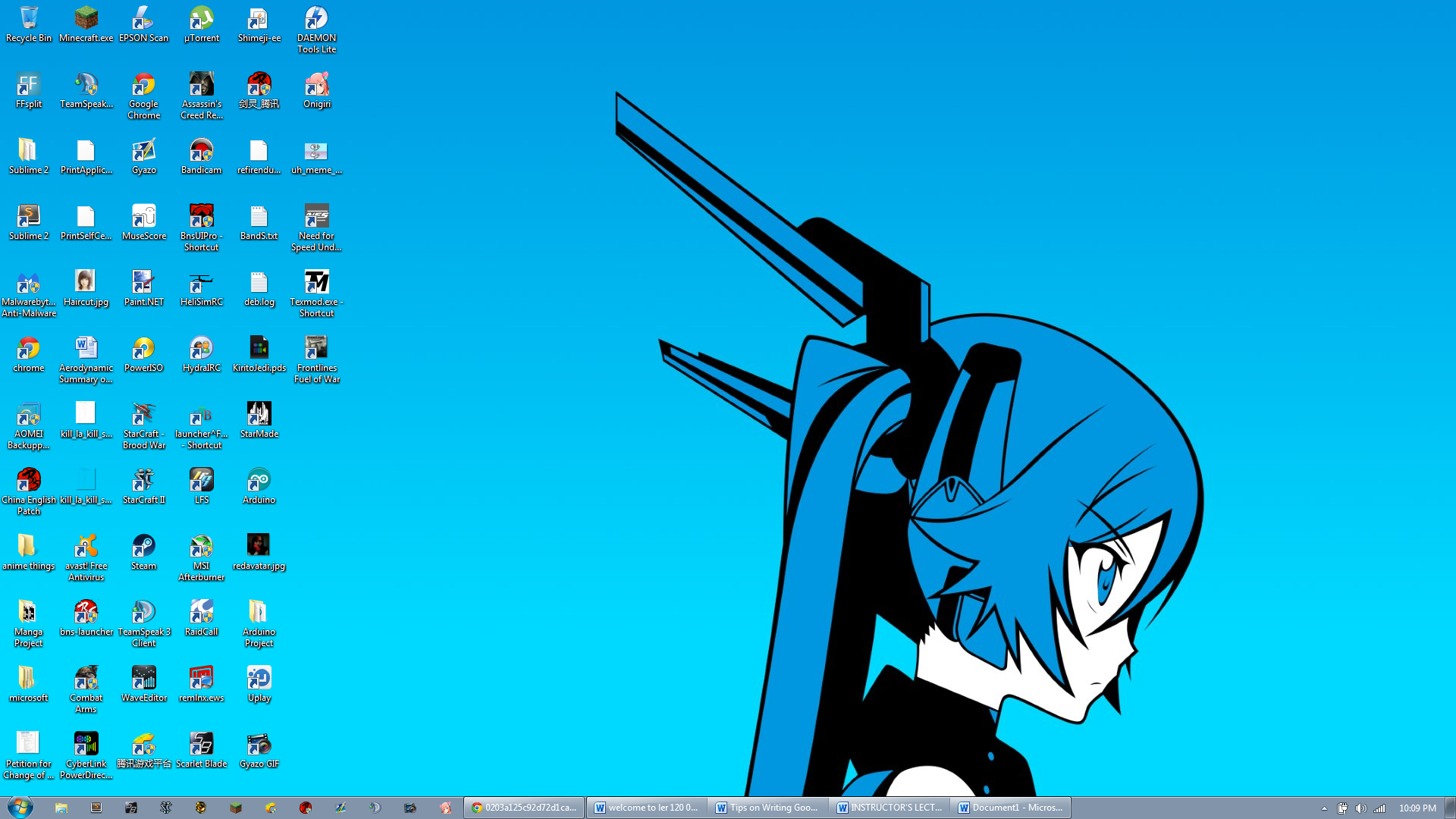Open the clock showing 10:09 PM

(x=1417, y=808)
